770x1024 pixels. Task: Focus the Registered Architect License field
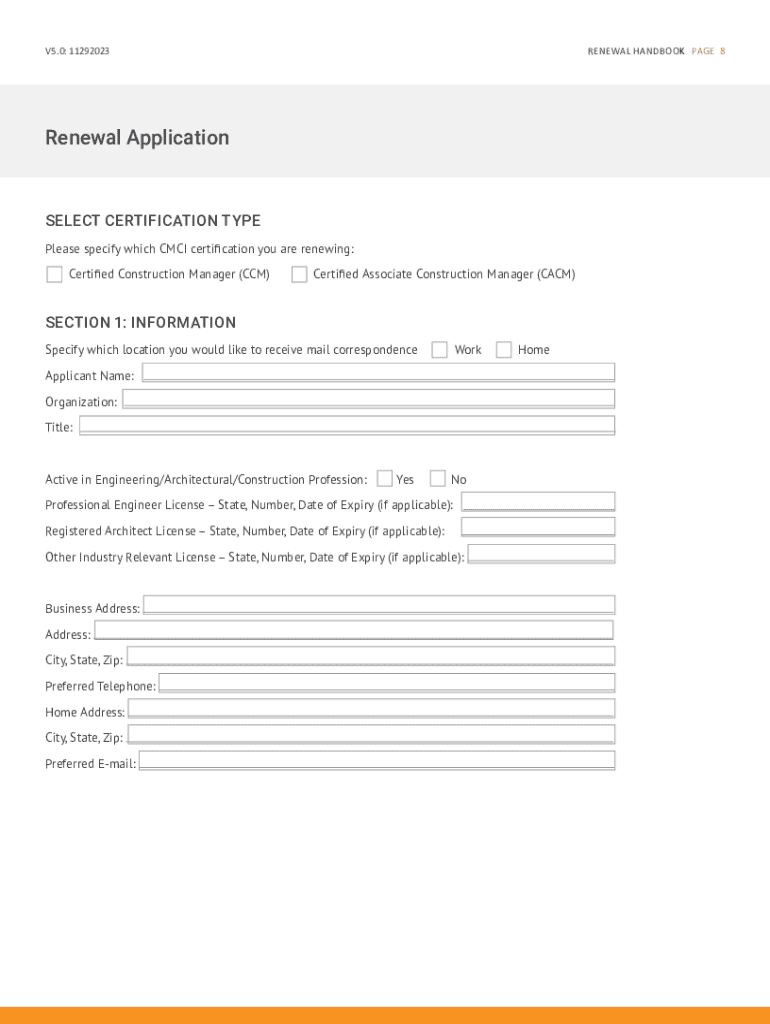coord(538,527)
